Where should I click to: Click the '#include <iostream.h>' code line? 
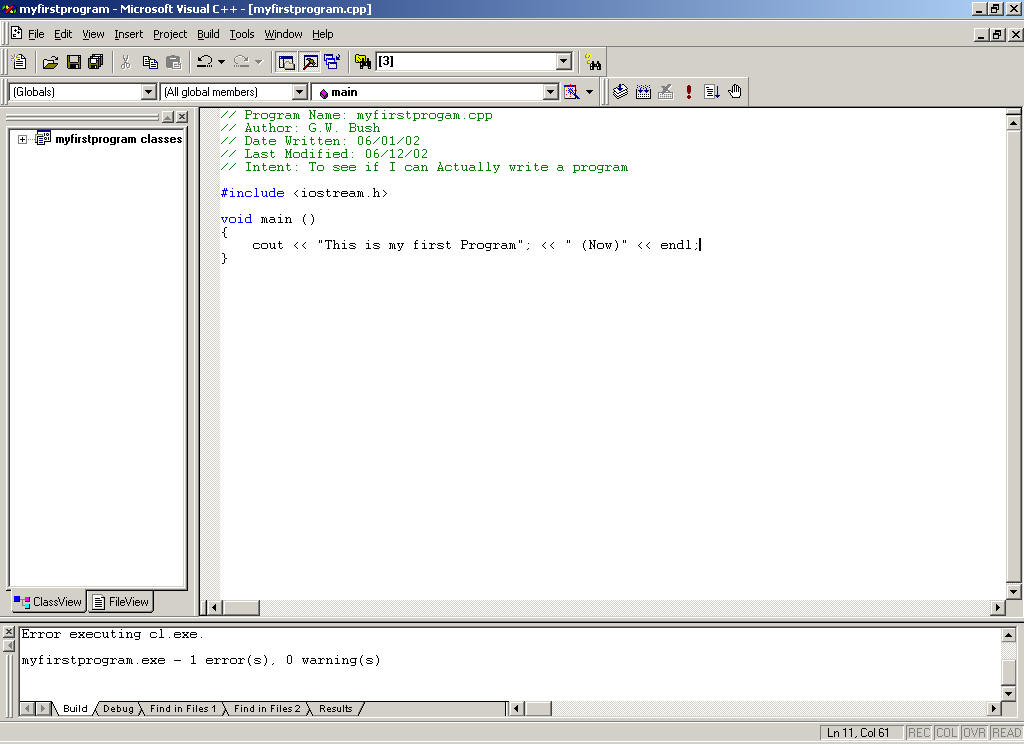point(304,193)
